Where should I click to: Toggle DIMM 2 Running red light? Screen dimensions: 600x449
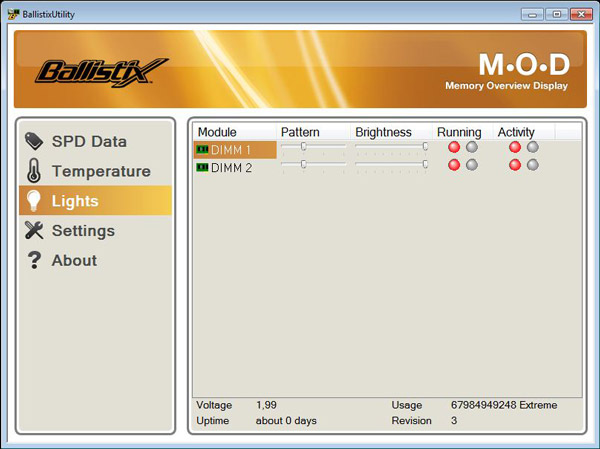[454, 165]
